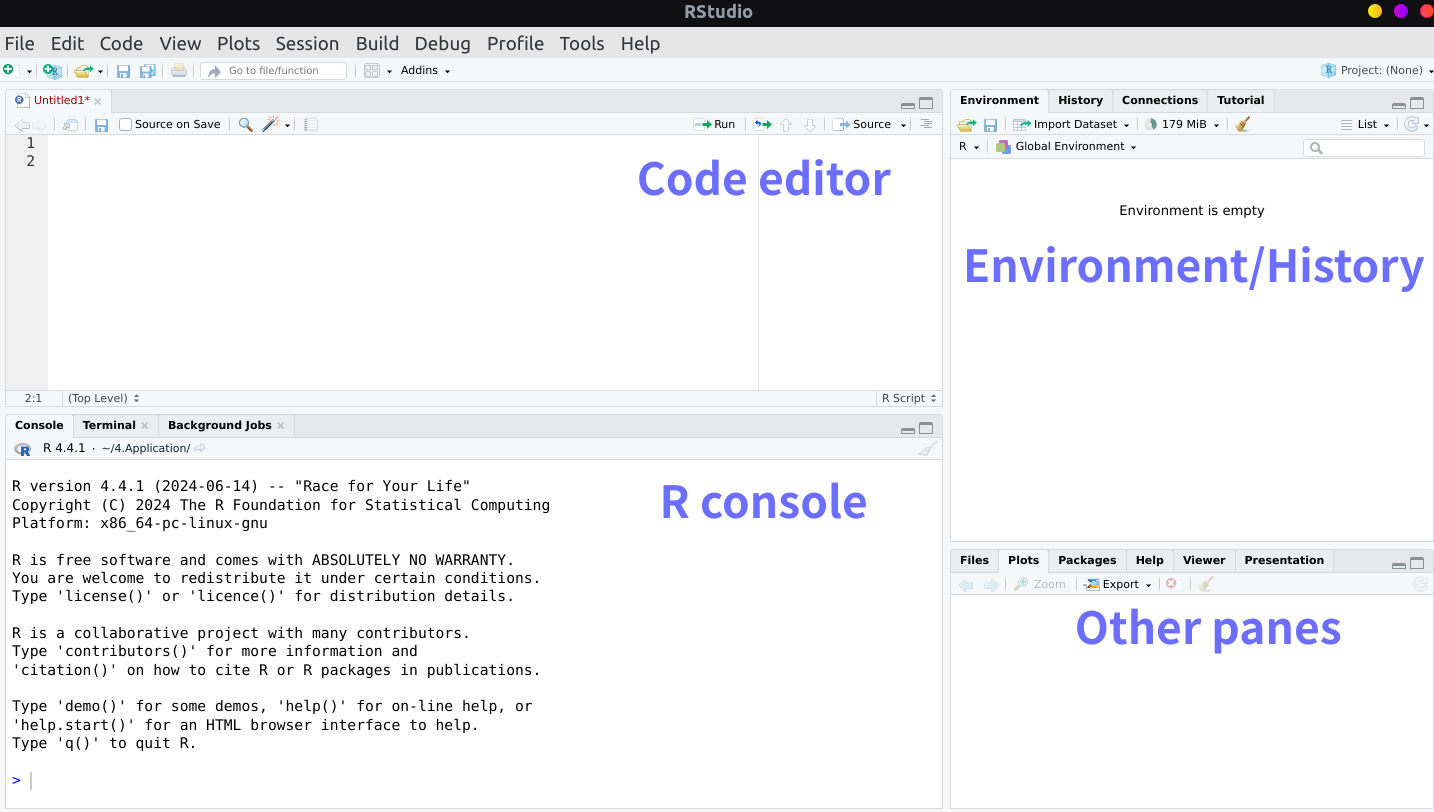Open the File menu
Viewport: 1434px width, 812px height.
tap(19, 43)
